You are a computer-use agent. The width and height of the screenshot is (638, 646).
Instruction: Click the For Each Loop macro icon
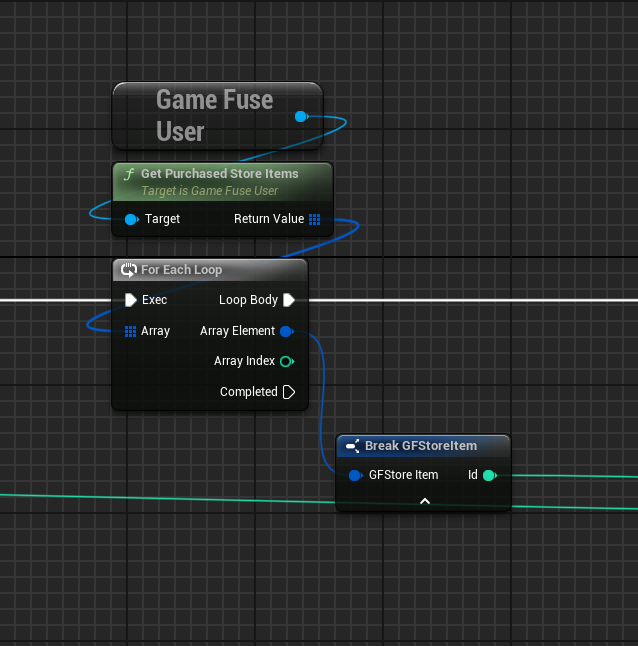point(129,270)
